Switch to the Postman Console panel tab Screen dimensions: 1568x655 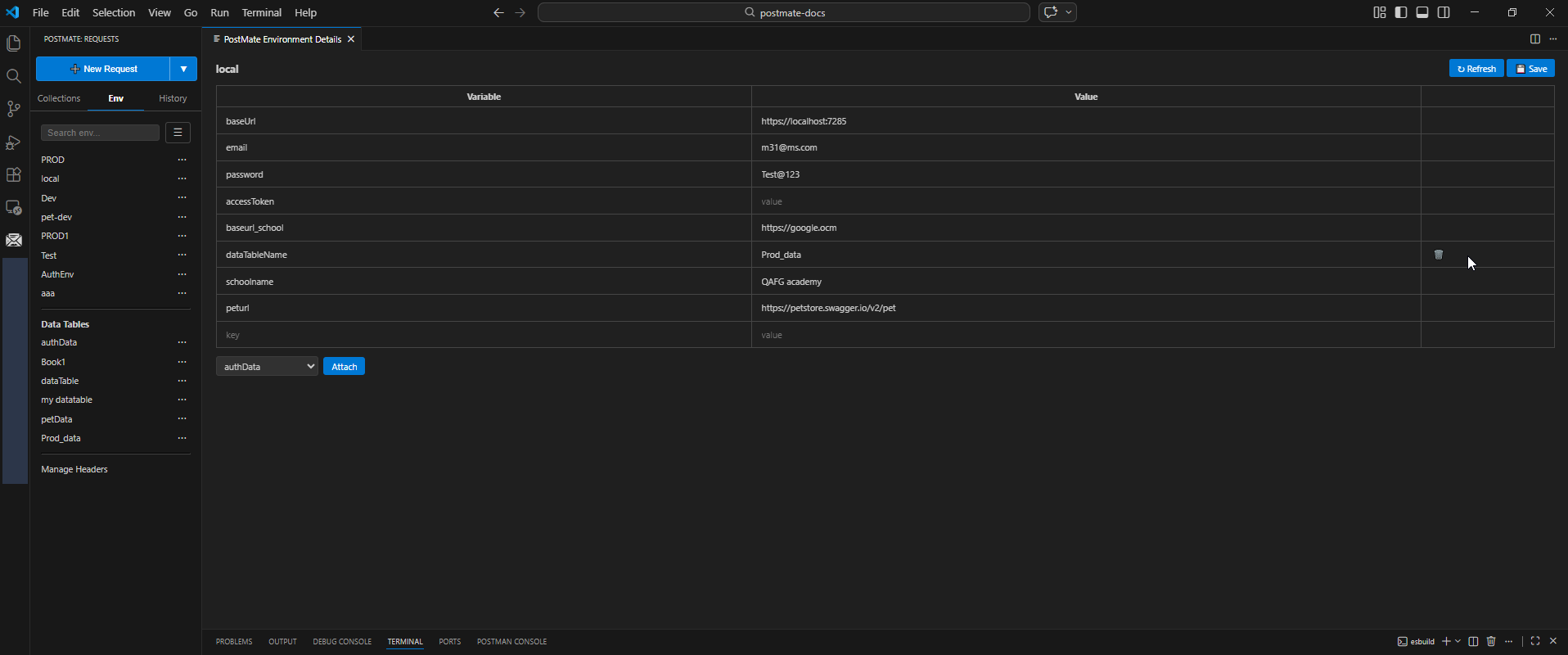pyautogui.click(x=511, y=642)
